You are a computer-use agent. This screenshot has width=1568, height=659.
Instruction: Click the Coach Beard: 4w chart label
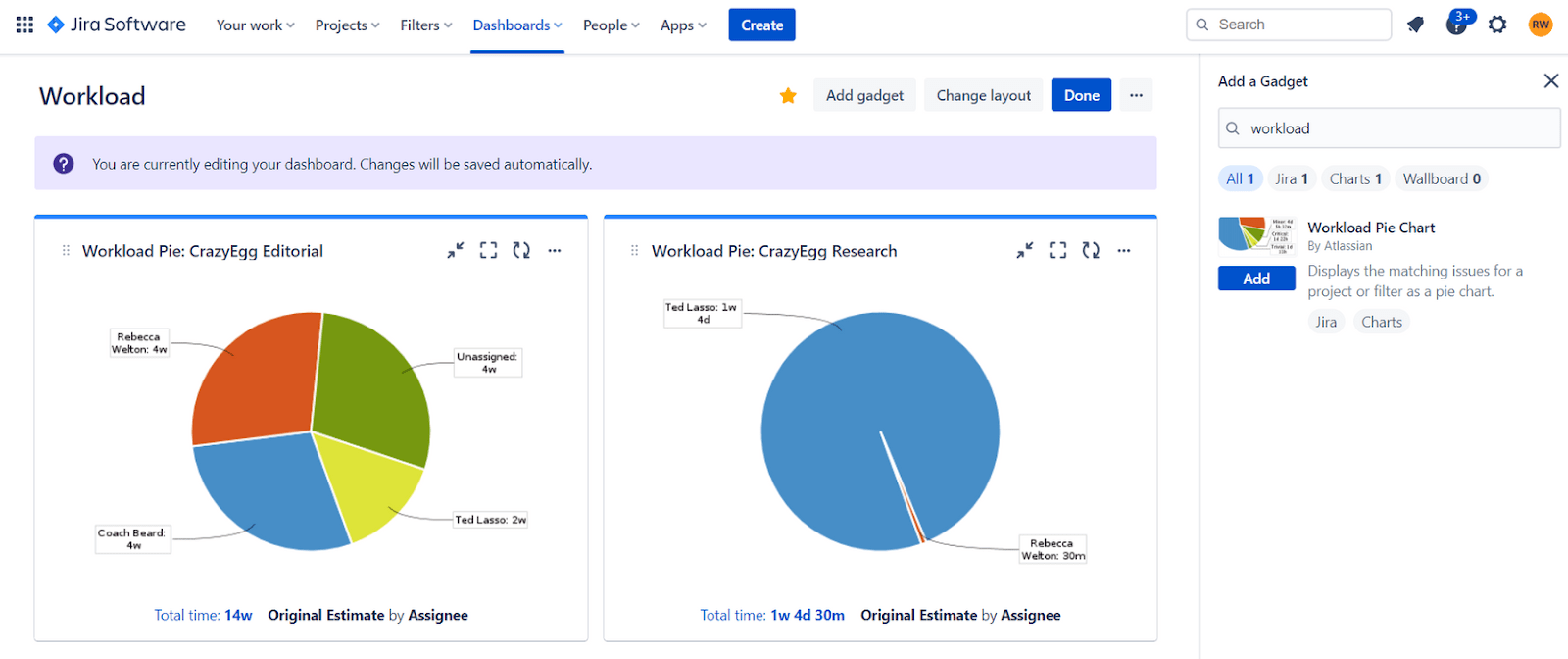132,539
